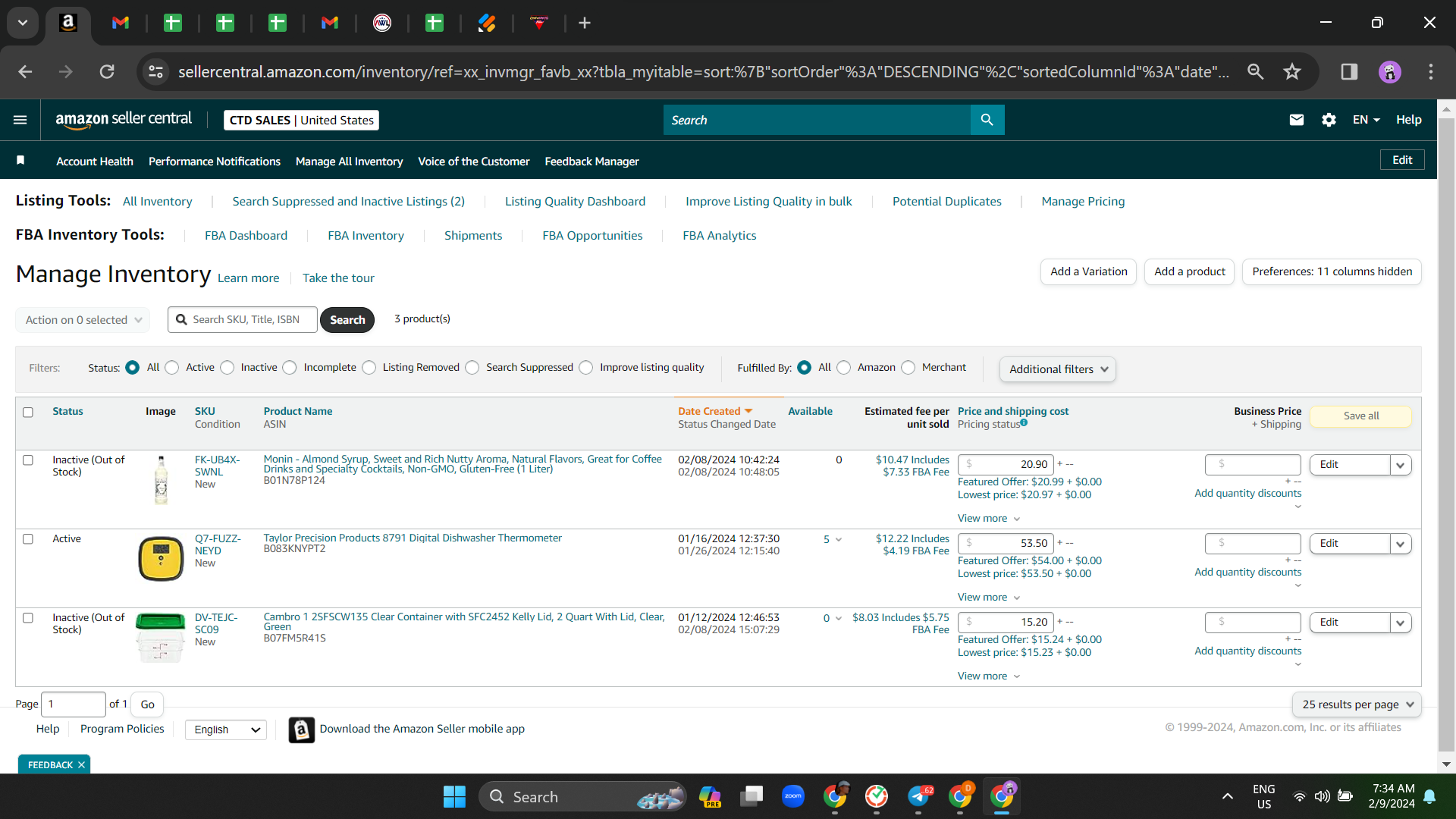1456x819 pixels.
Task: Open the Windows Start menu
Action: pos(454,796)
